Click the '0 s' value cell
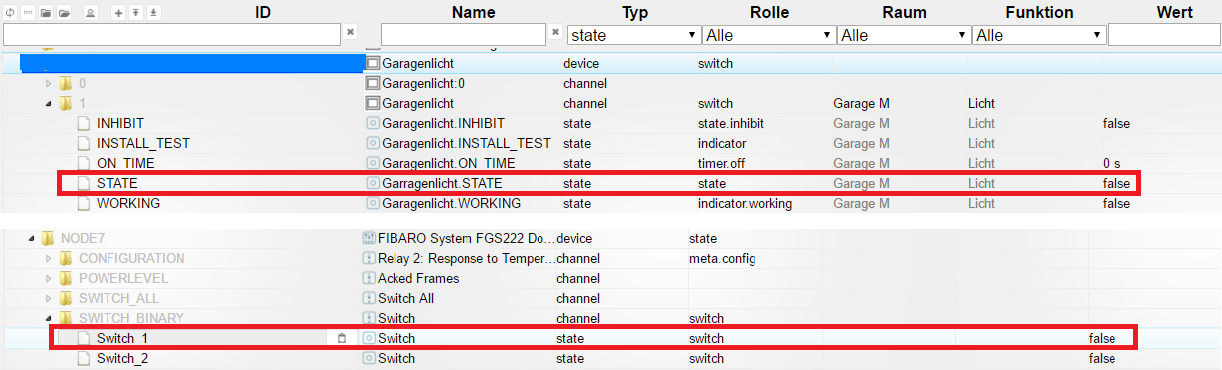This screenshot has width=1222, height=370. pyautogui.click(x=1112, y=163)
